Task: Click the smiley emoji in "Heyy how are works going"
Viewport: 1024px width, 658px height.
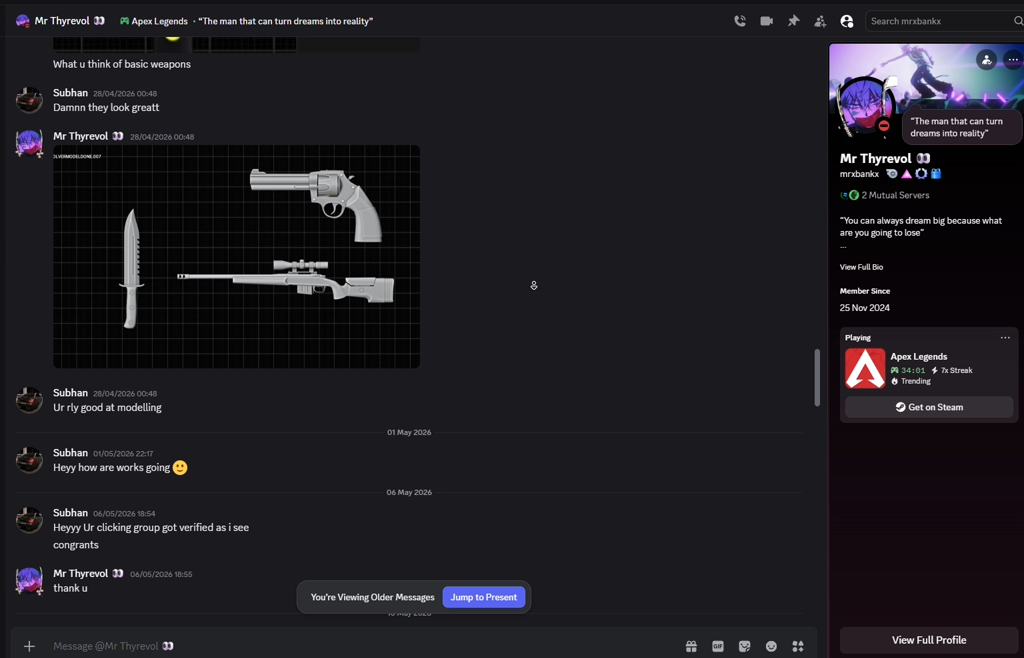Action: tap(180, 467)
